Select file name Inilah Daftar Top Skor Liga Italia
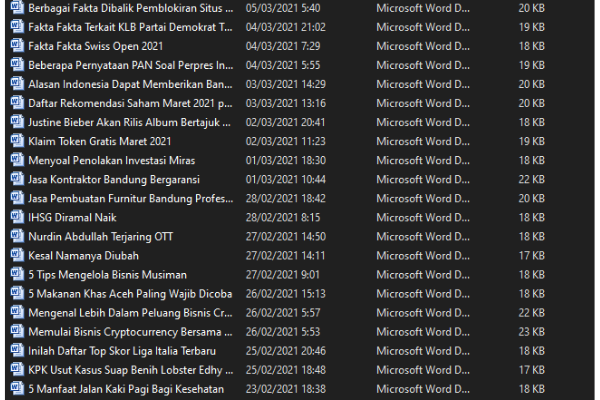 (122, 351)
